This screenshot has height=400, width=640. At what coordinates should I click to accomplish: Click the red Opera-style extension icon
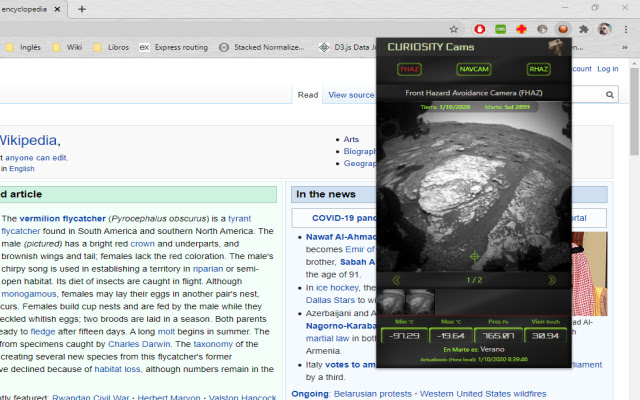point(480,29)
